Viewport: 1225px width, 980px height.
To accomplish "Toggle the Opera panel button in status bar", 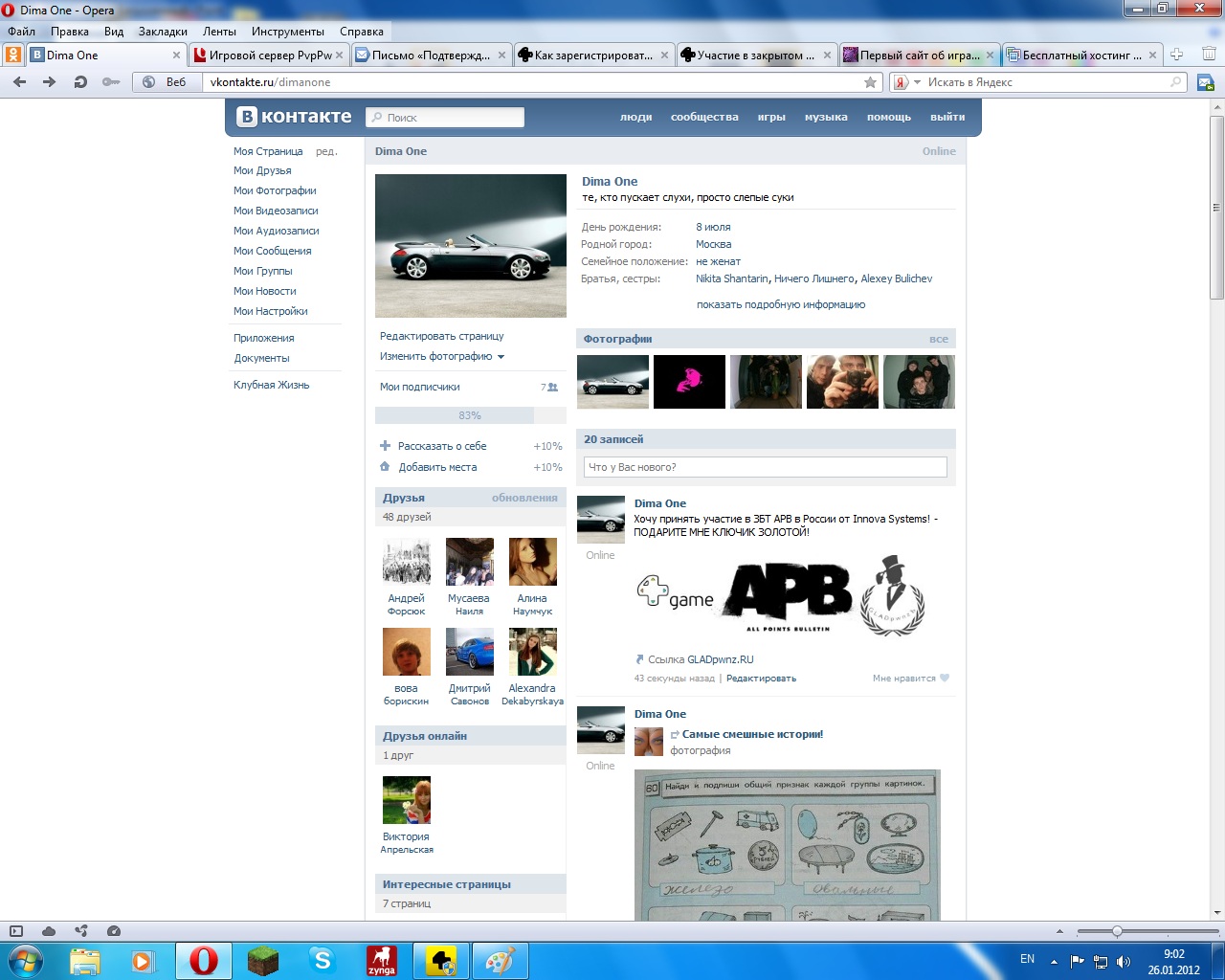I will [16, 931].
